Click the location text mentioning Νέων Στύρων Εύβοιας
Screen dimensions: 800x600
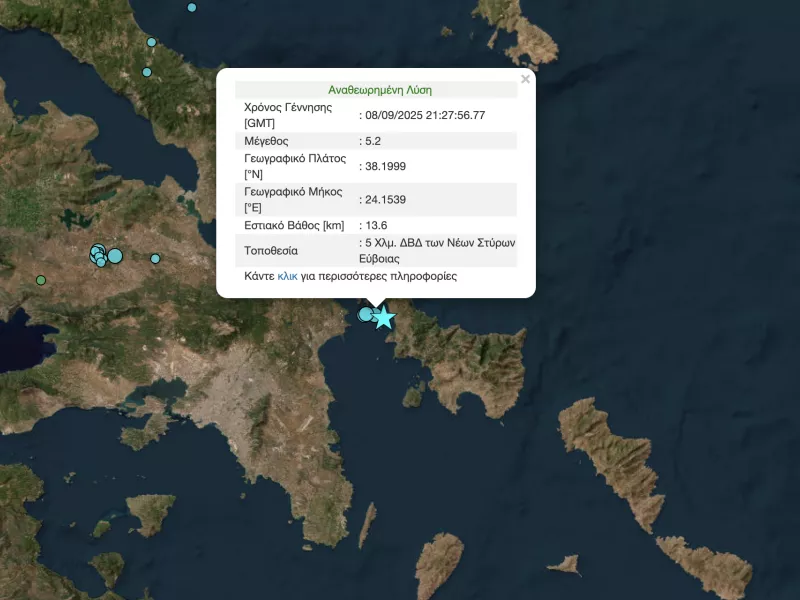coord(440,250)
